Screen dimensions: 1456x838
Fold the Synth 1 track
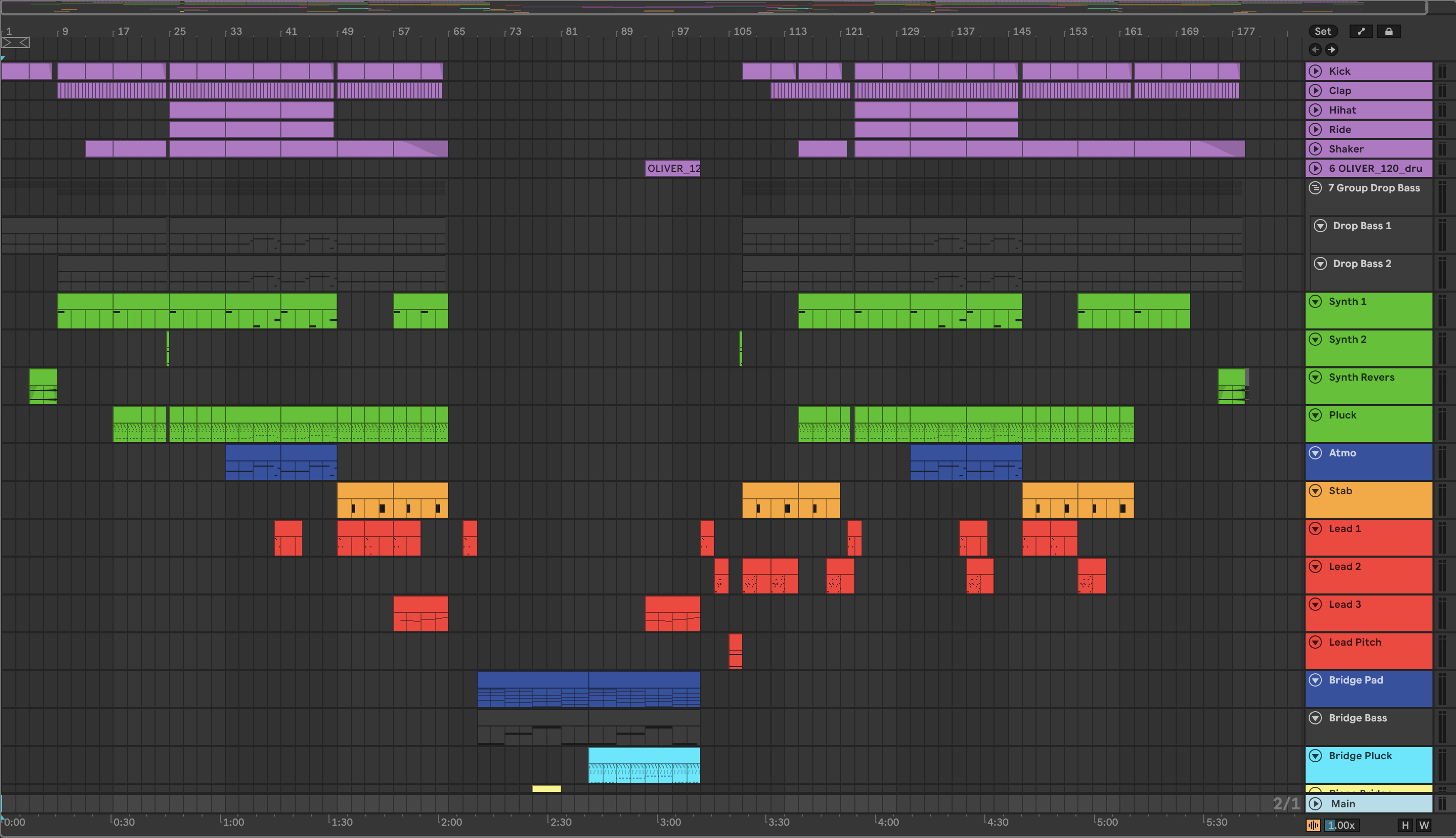pyautogui.click(x=1316, y=302)
